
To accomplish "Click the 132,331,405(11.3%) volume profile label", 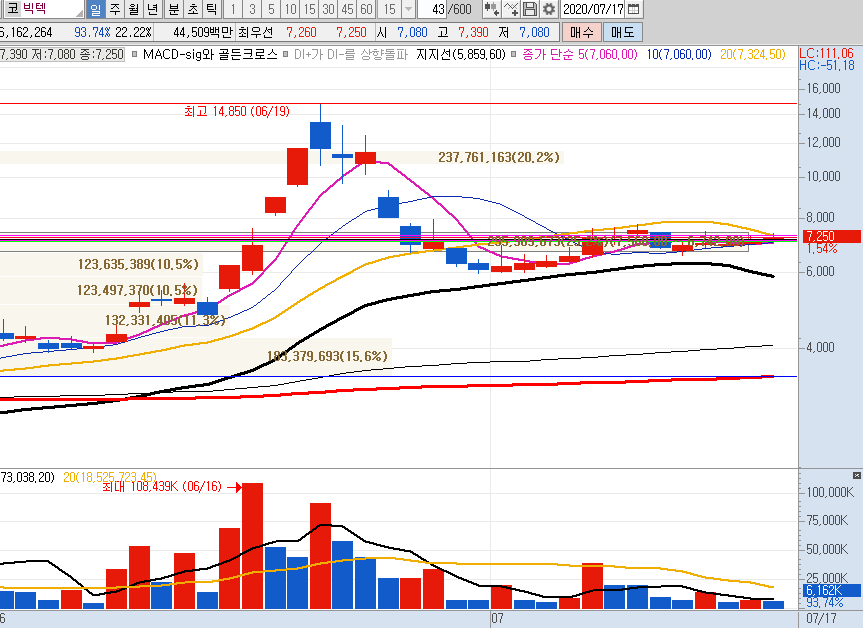I will pos(165,320).
